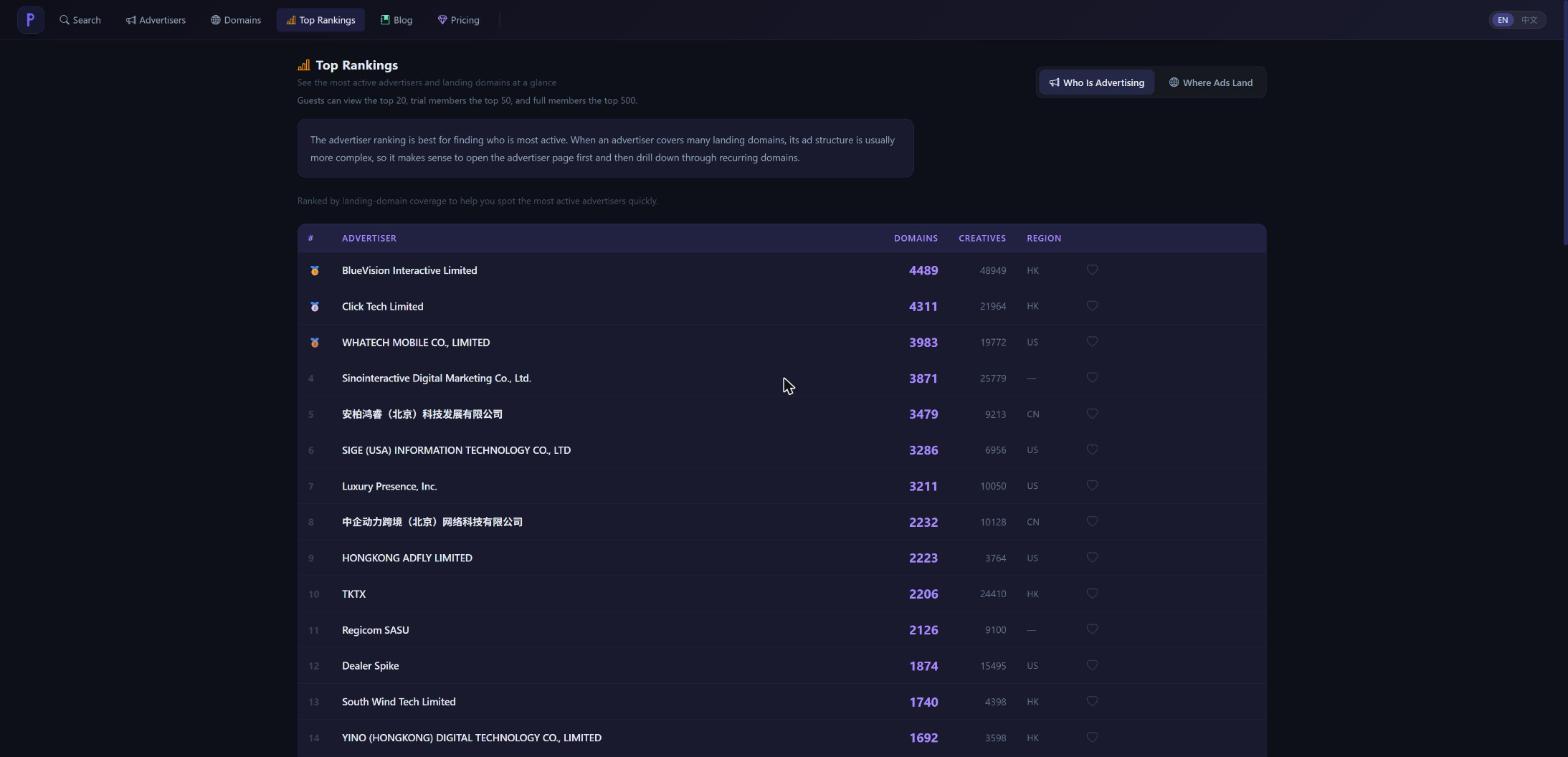Open the Search page

[80, 20]
